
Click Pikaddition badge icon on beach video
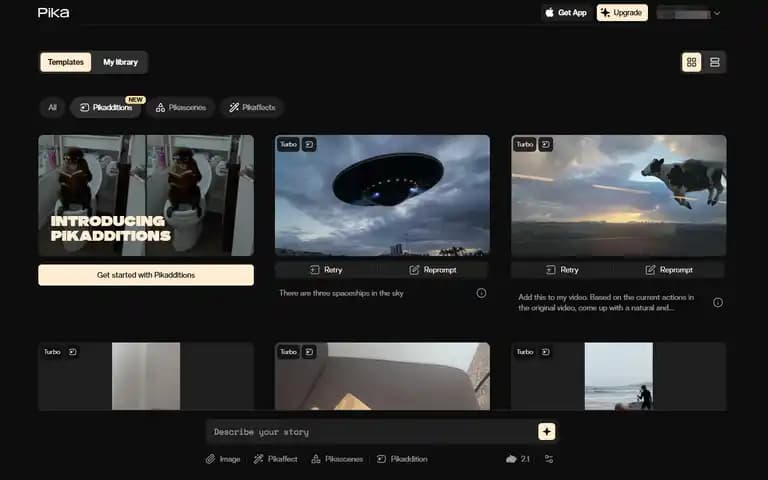(545, 352)
